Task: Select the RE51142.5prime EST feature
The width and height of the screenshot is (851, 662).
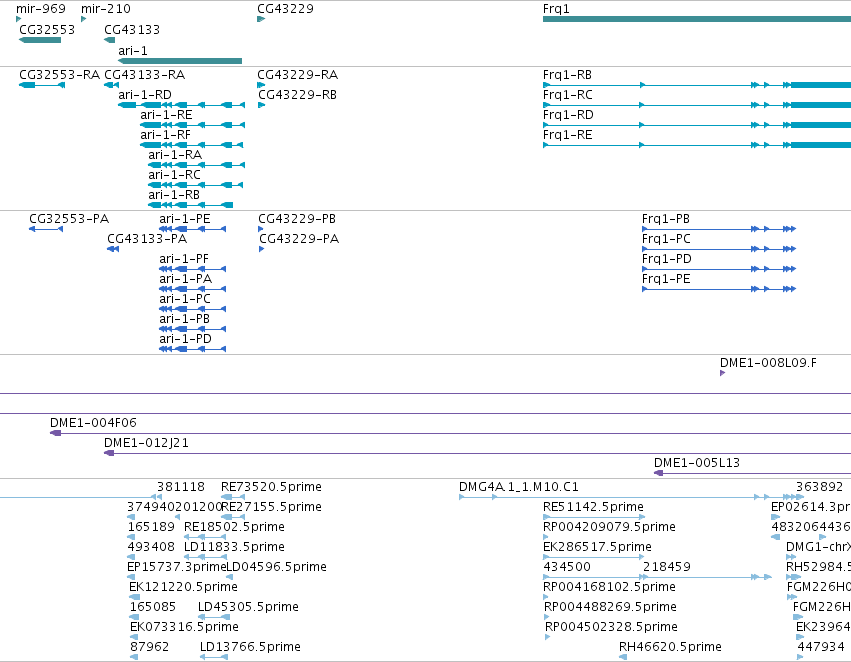Action: [594, 517]
